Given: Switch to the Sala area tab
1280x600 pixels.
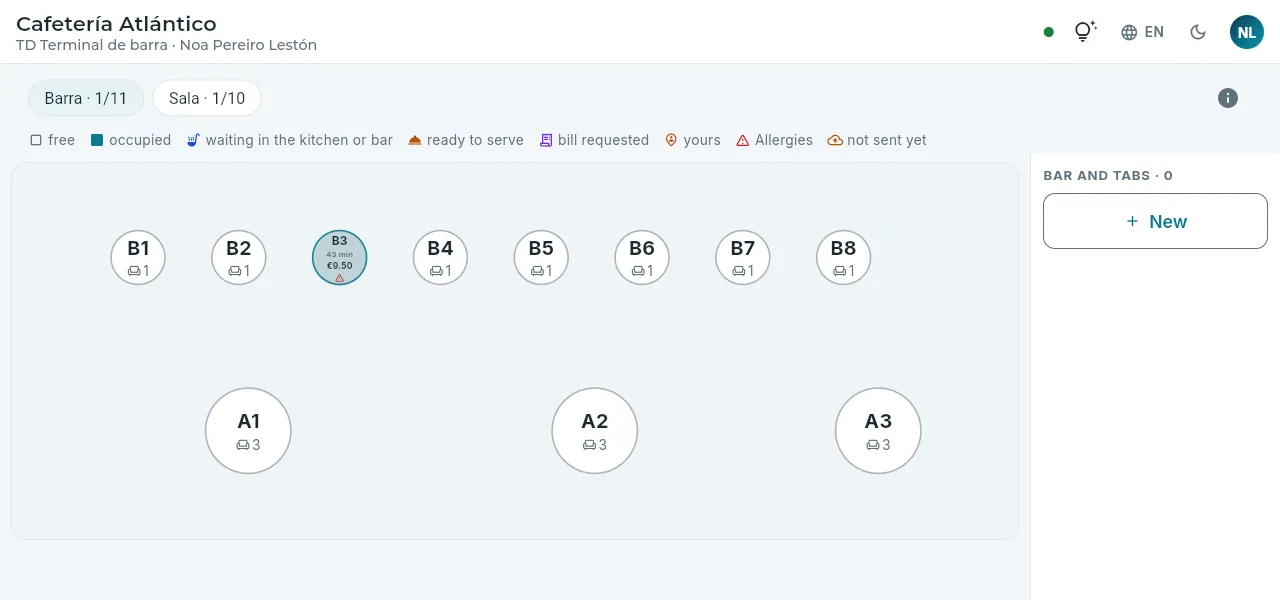Looking at the screenshot, I should tap(207, 98).
